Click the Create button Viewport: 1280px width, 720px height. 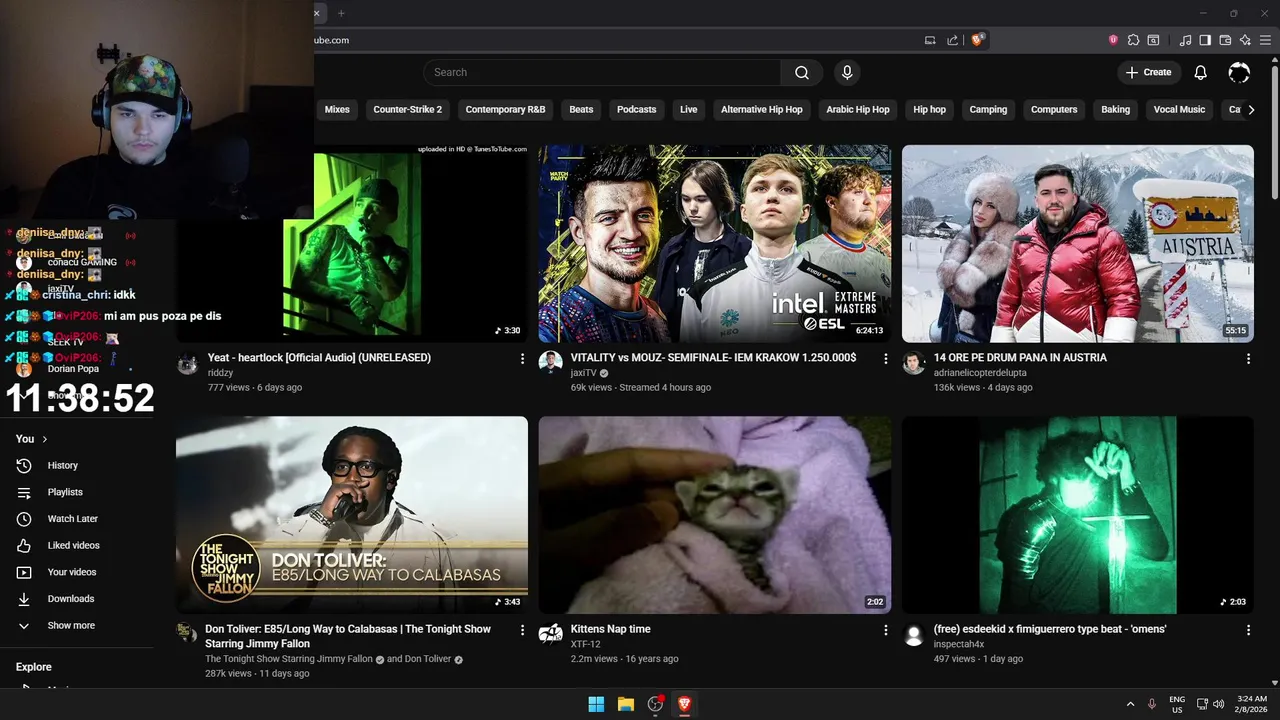click(x=1148, y=72)
